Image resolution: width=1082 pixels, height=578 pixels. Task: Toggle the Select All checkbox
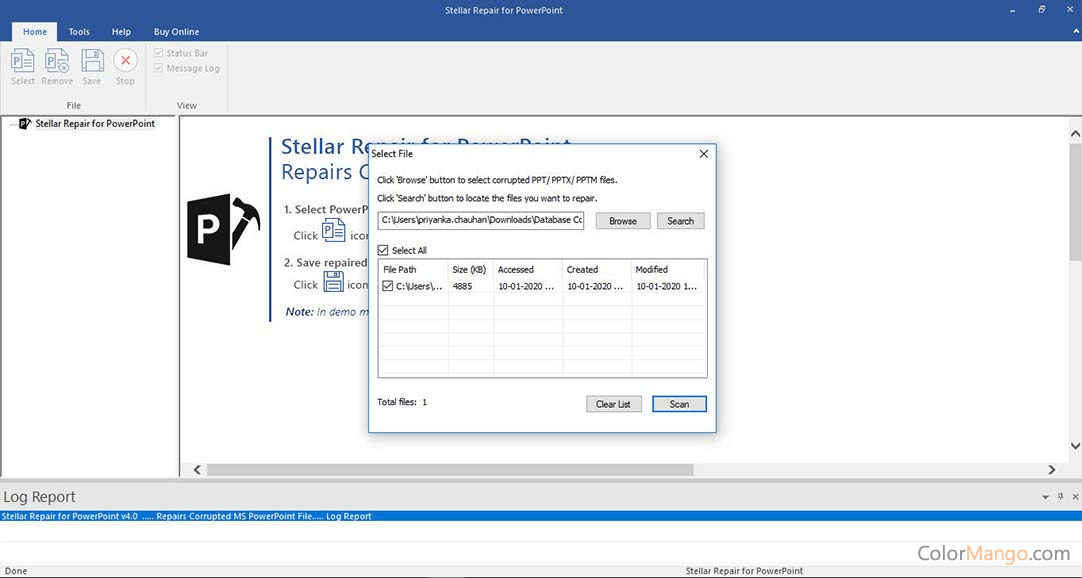pyautogui.click(x=383, y=250)
